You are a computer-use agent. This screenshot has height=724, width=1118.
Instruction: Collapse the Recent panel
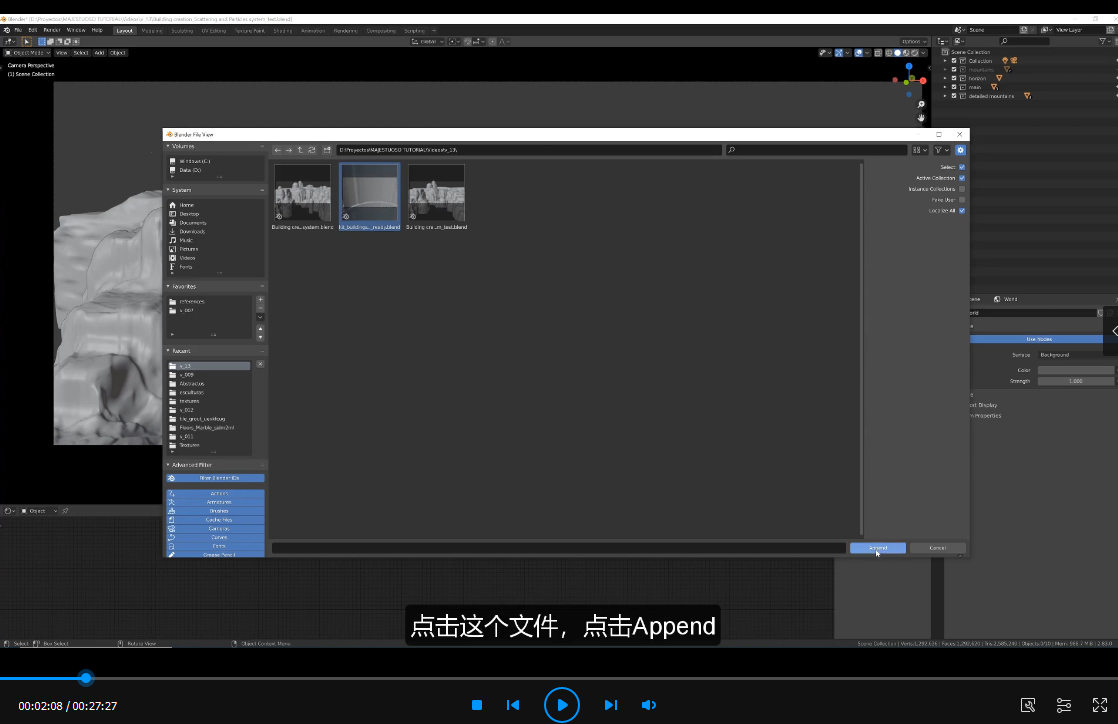tap(168, 351)
